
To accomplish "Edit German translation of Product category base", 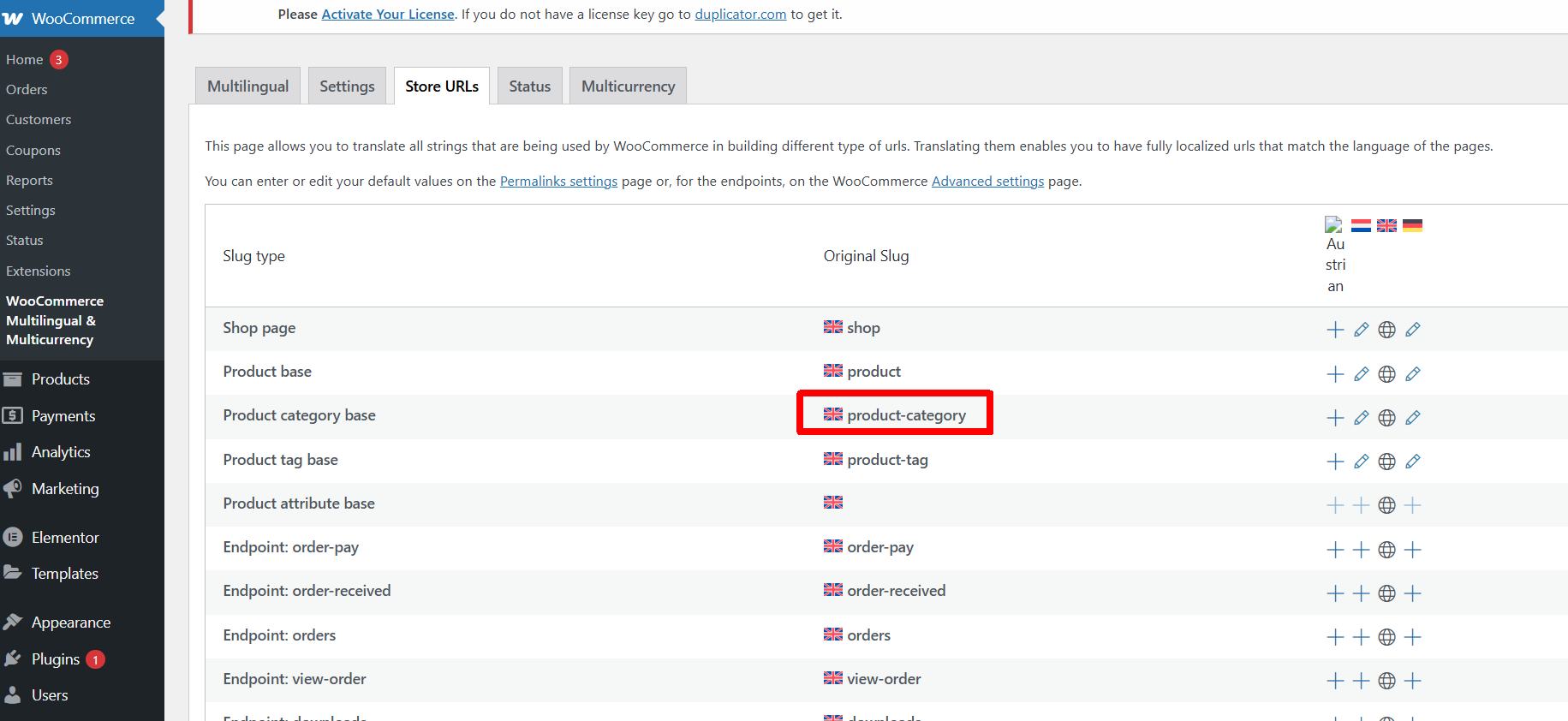I will (1413, 418).
